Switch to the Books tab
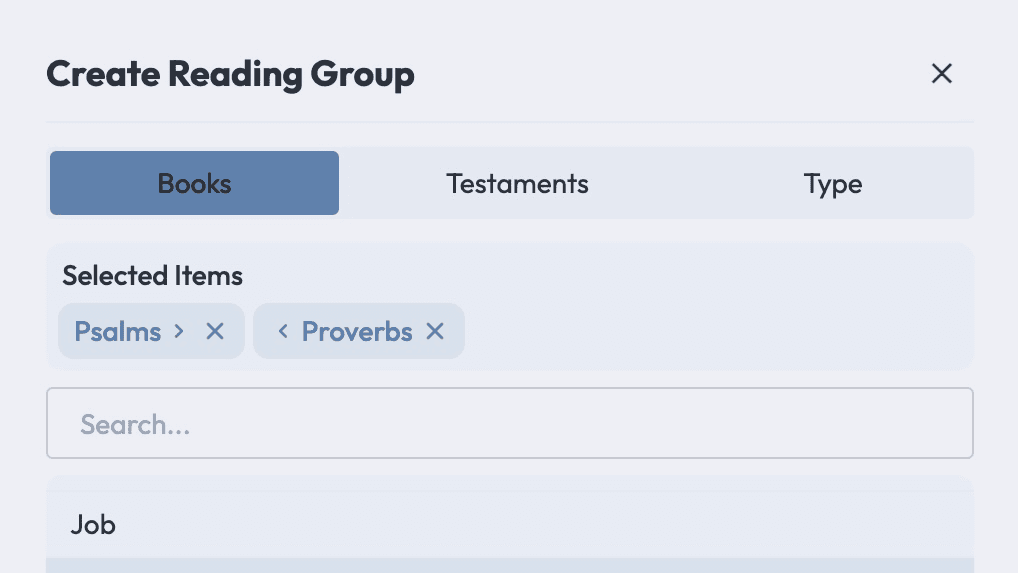The width and height of the screenshot is (1018, 573). (x=194, y=183)
